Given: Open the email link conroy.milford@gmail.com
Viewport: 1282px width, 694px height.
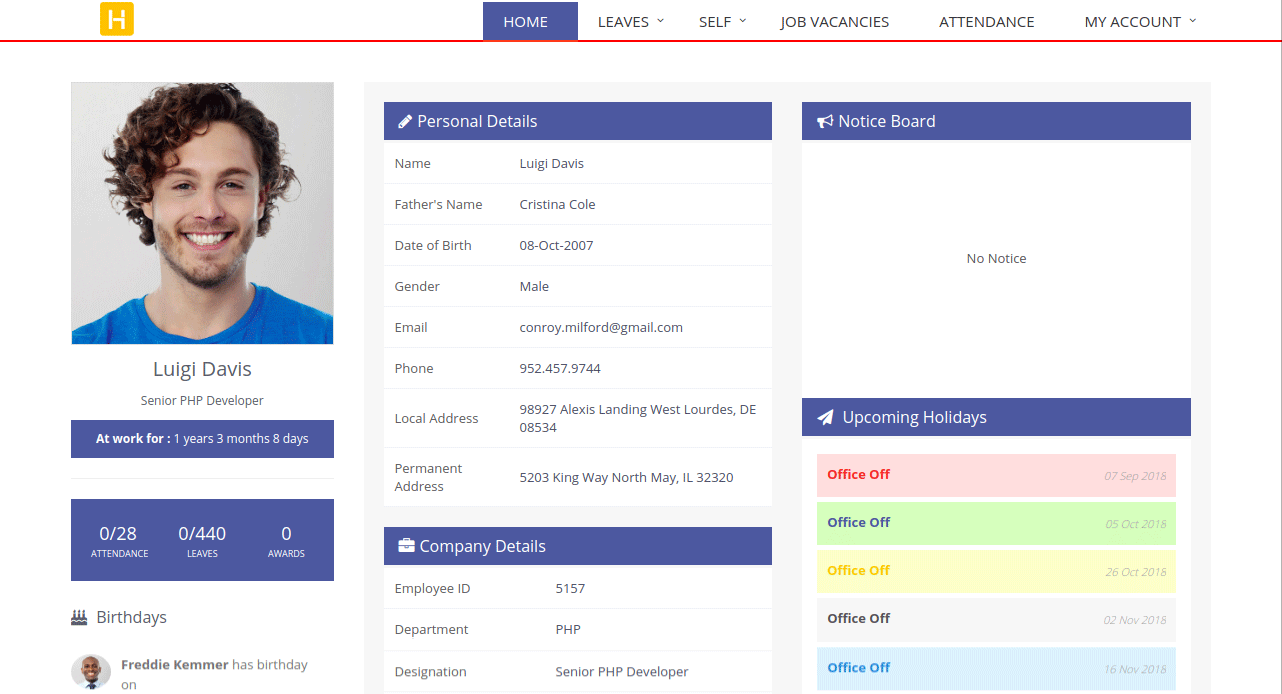Looking at the screenshot, I should [601, 327].
